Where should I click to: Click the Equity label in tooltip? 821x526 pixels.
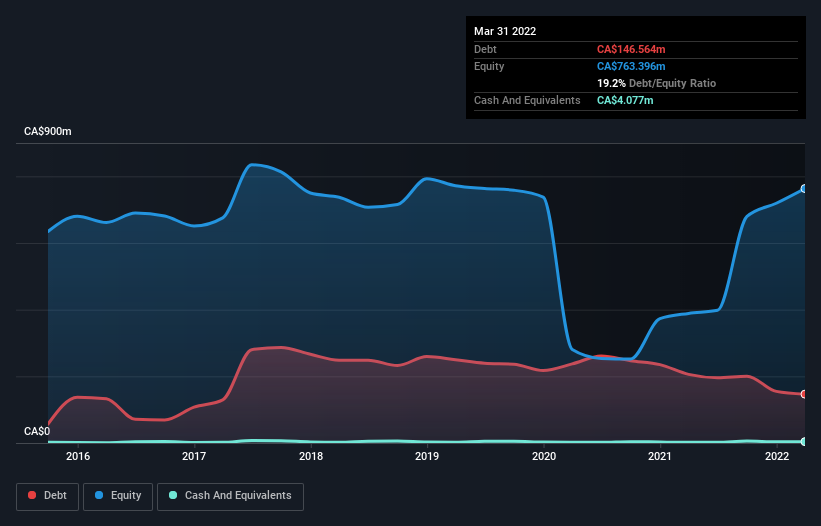489,66
